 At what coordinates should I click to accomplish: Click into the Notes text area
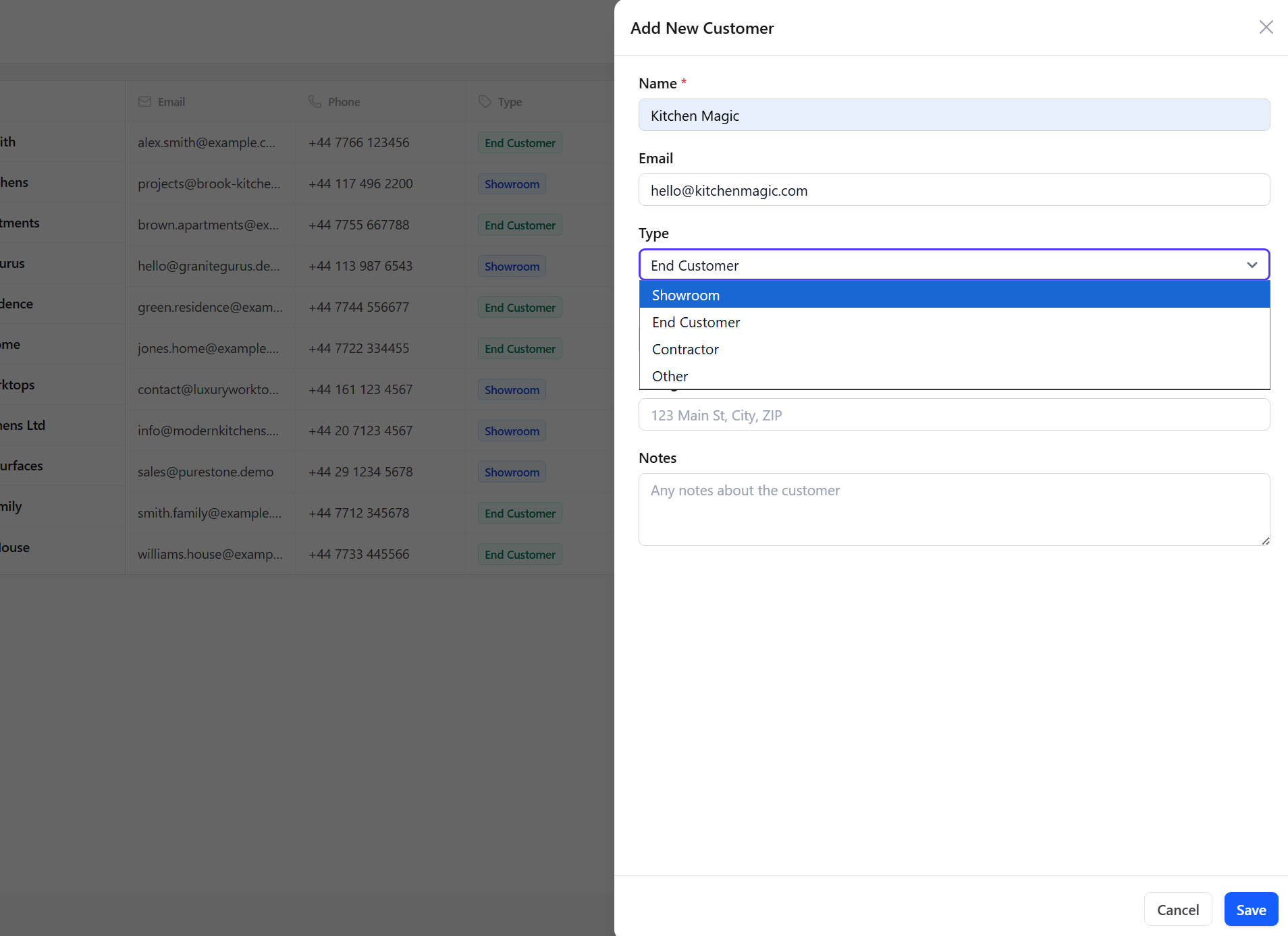955,510
